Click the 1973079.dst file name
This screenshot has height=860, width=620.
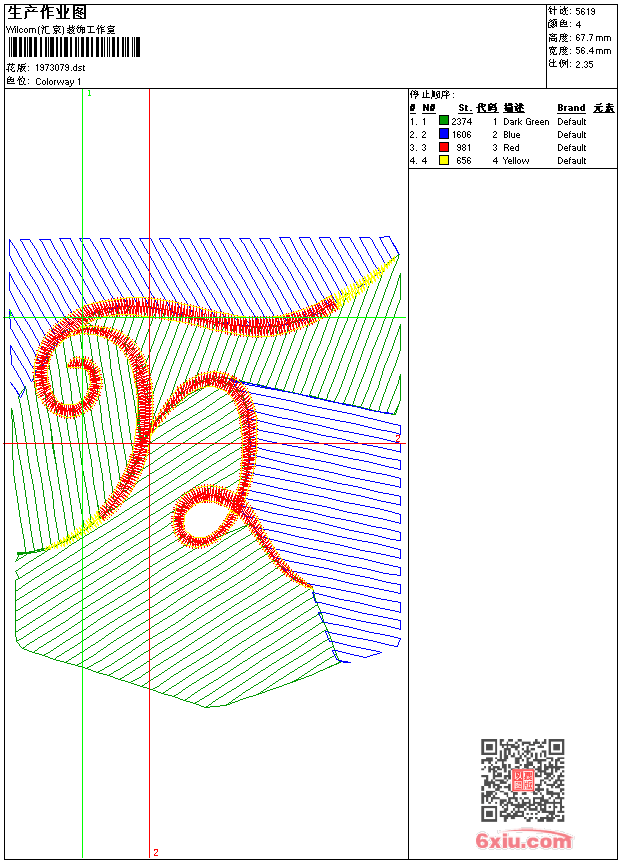click(67, 68)
